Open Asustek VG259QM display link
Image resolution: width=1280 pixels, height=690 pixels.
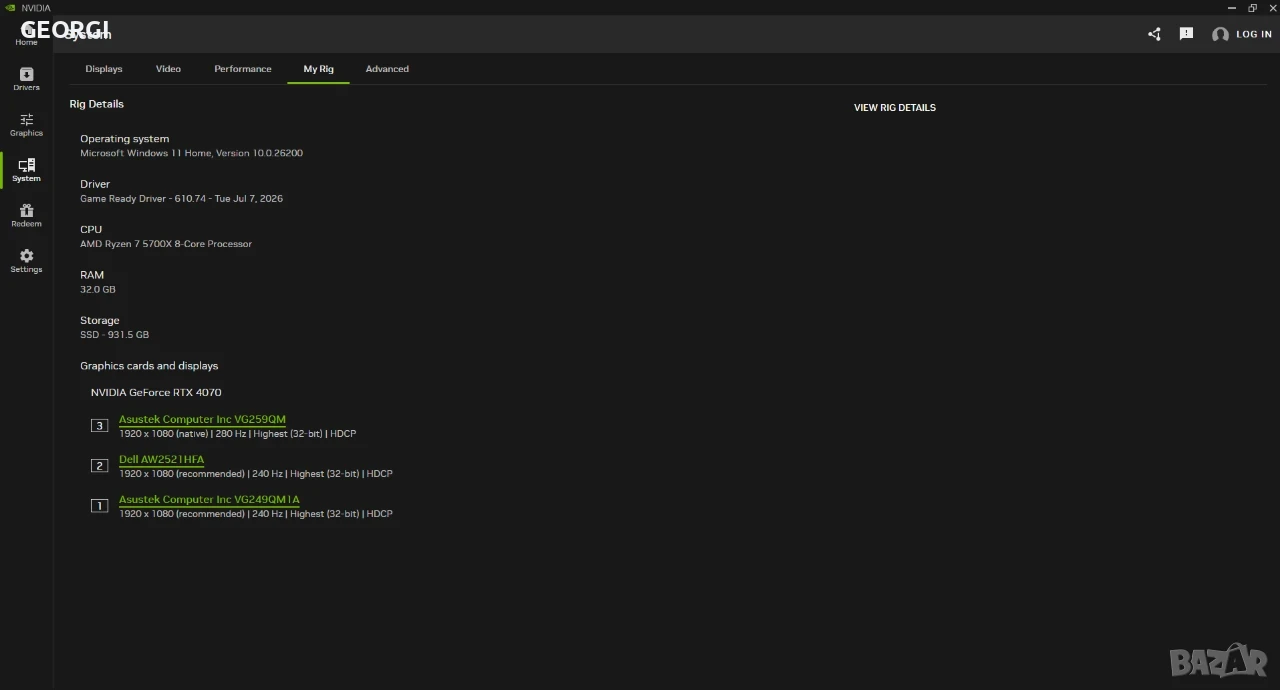[x=202, y=419]
